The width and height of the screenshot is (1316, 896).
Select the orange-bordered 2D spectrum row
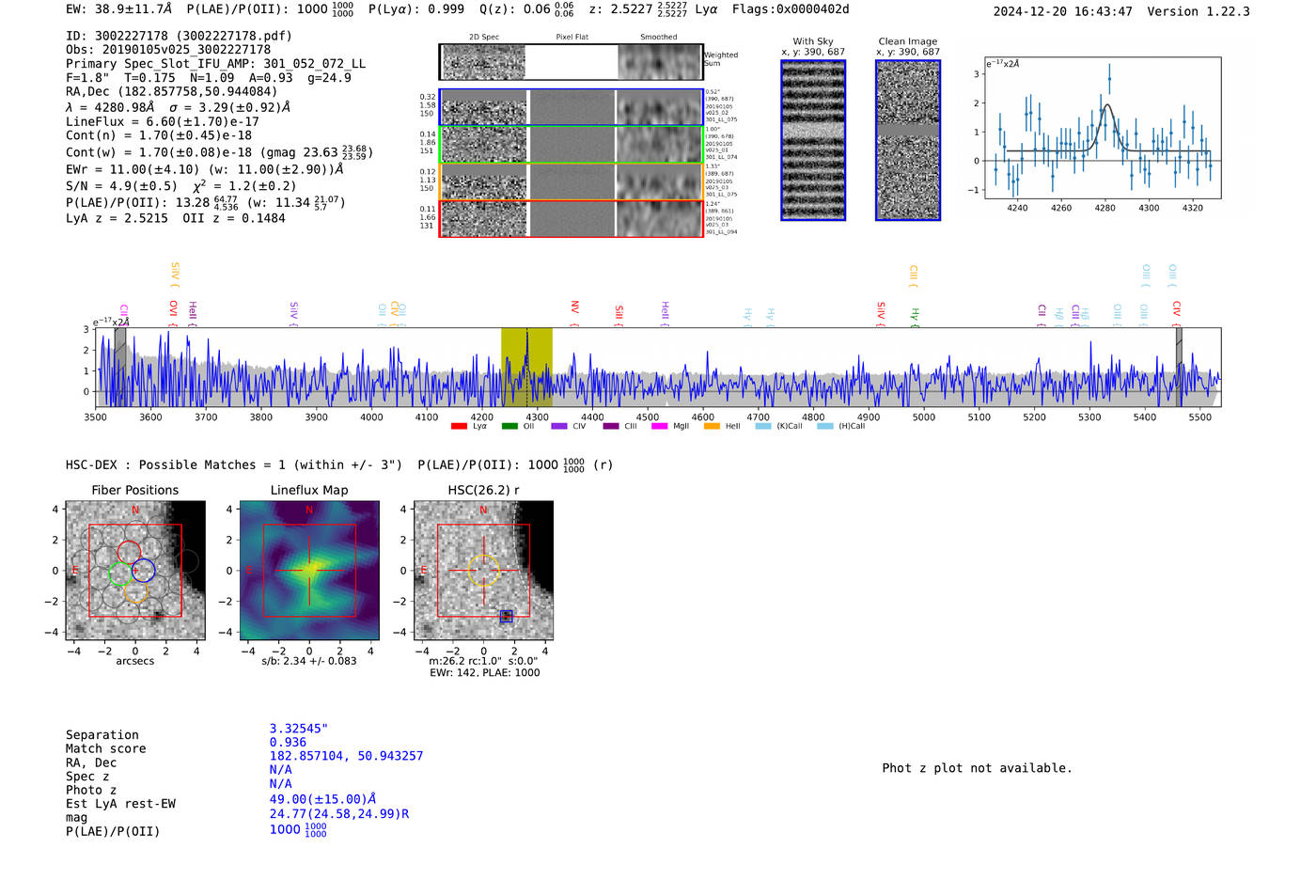pos(572,181)
